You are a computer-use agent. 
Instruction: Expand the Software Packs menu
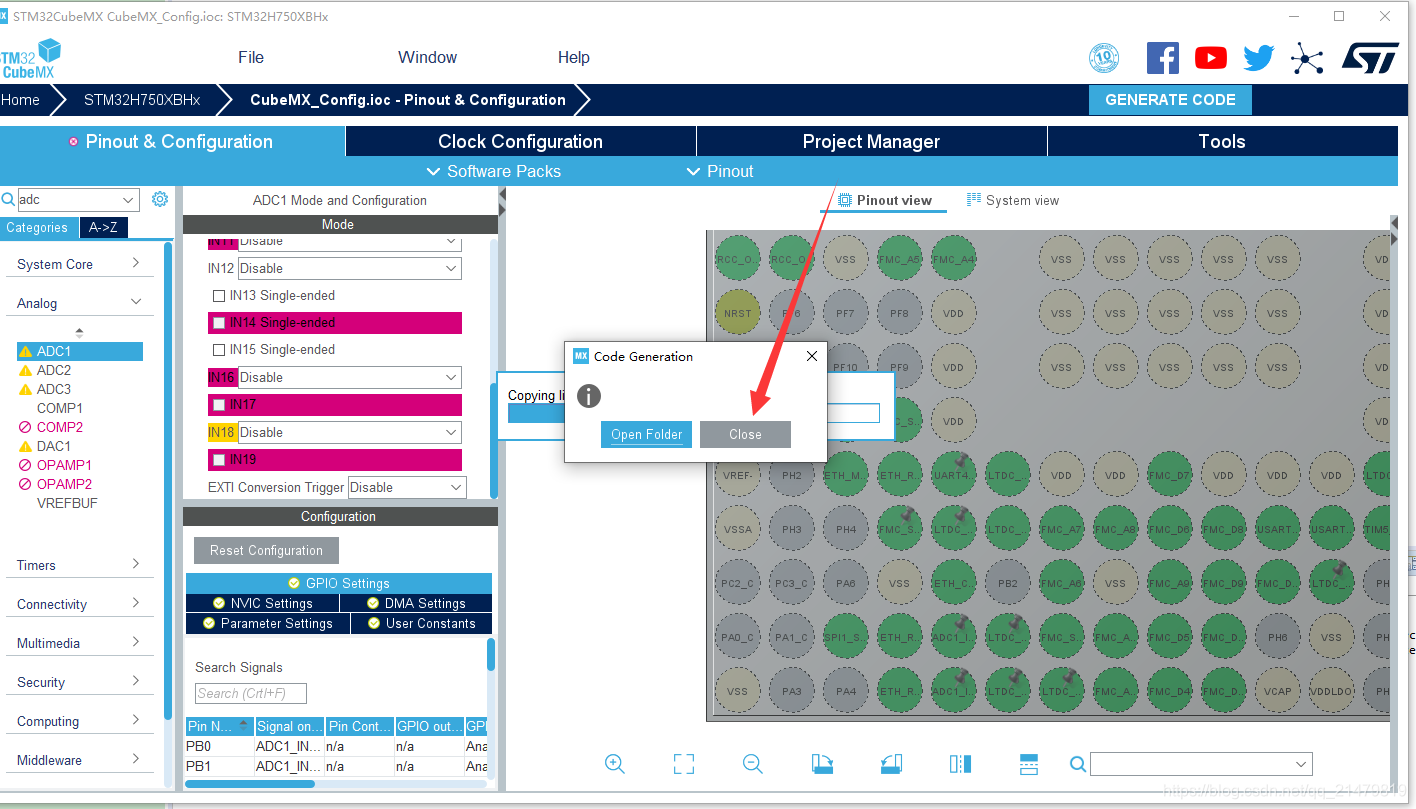[x=493, y=171]
